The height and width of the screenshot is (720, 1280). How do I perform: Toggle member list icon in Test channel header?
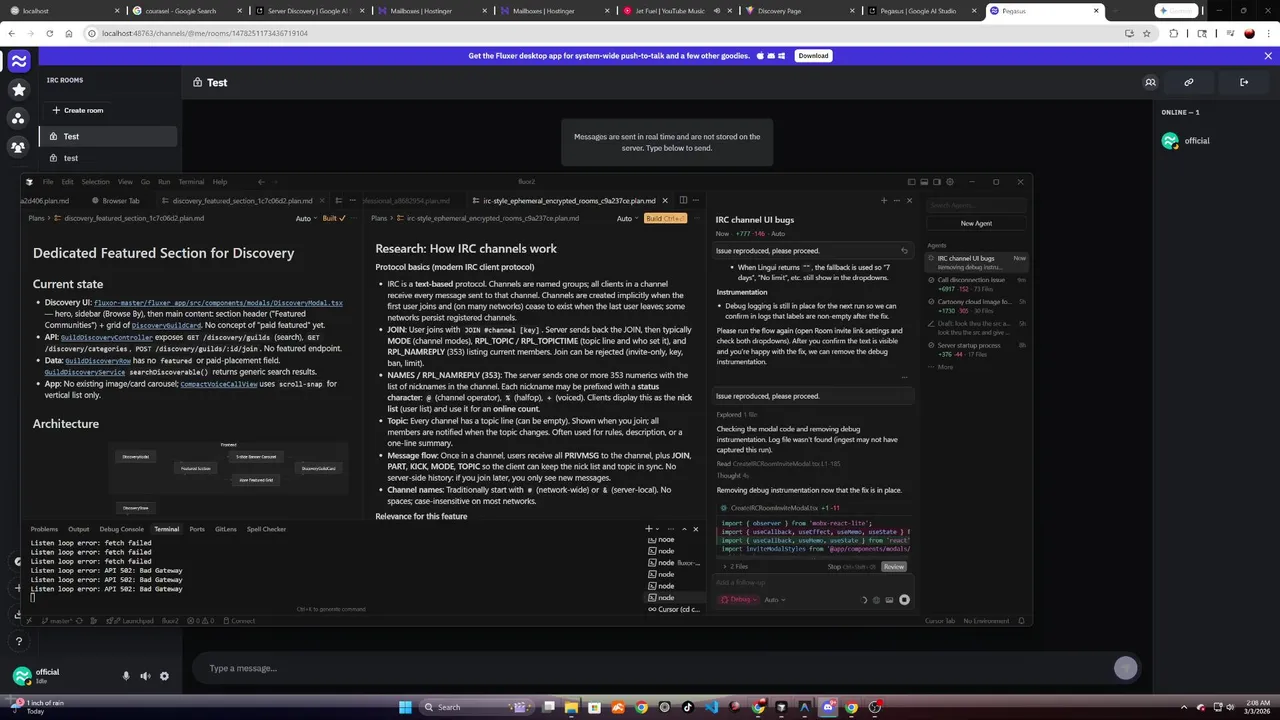[1150, 82]
